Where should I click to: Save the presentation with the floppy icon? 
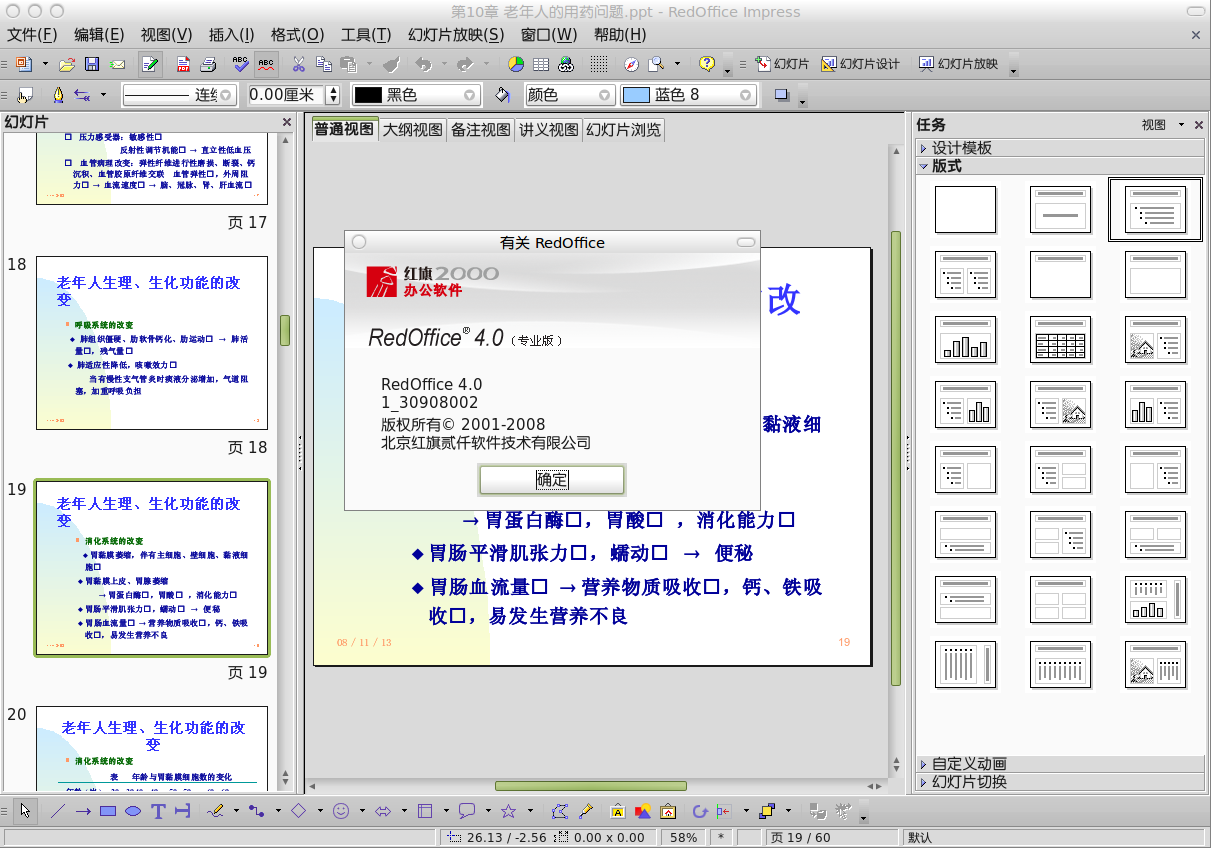[92, 64]
